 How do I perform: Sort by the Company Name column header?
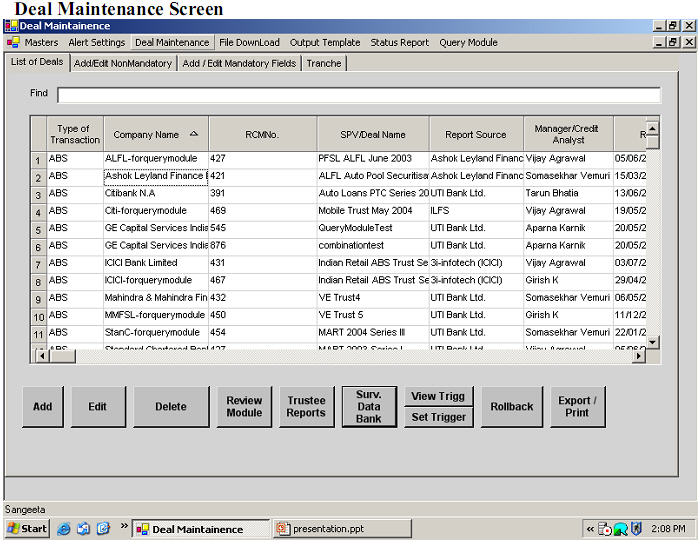tap(155, 134)
